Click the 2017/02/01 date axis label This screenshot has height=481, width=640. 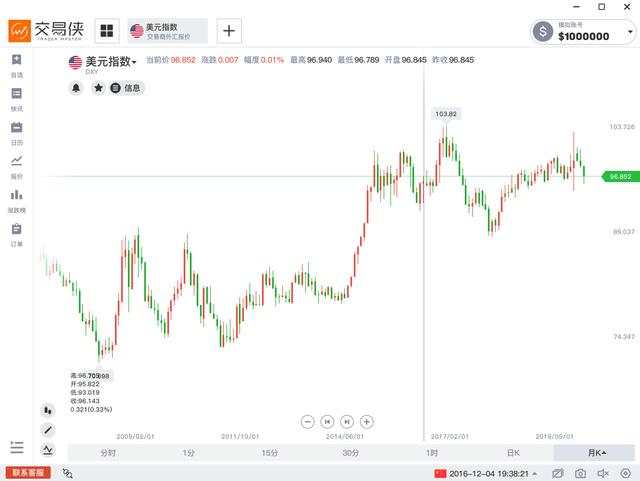pos(449,436)
